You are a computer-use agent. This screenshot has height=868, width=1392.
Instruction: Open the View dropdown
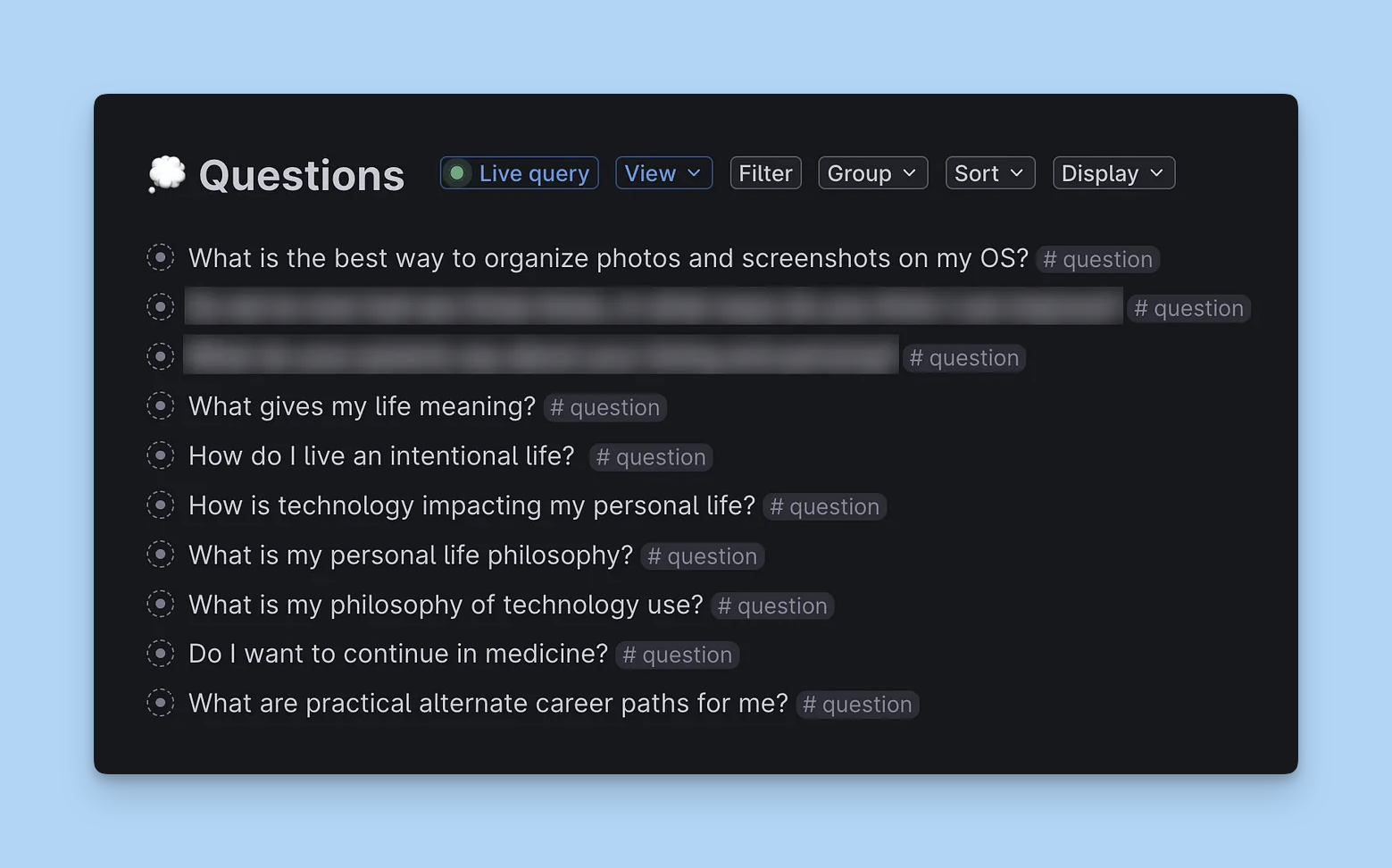point(663,173)
